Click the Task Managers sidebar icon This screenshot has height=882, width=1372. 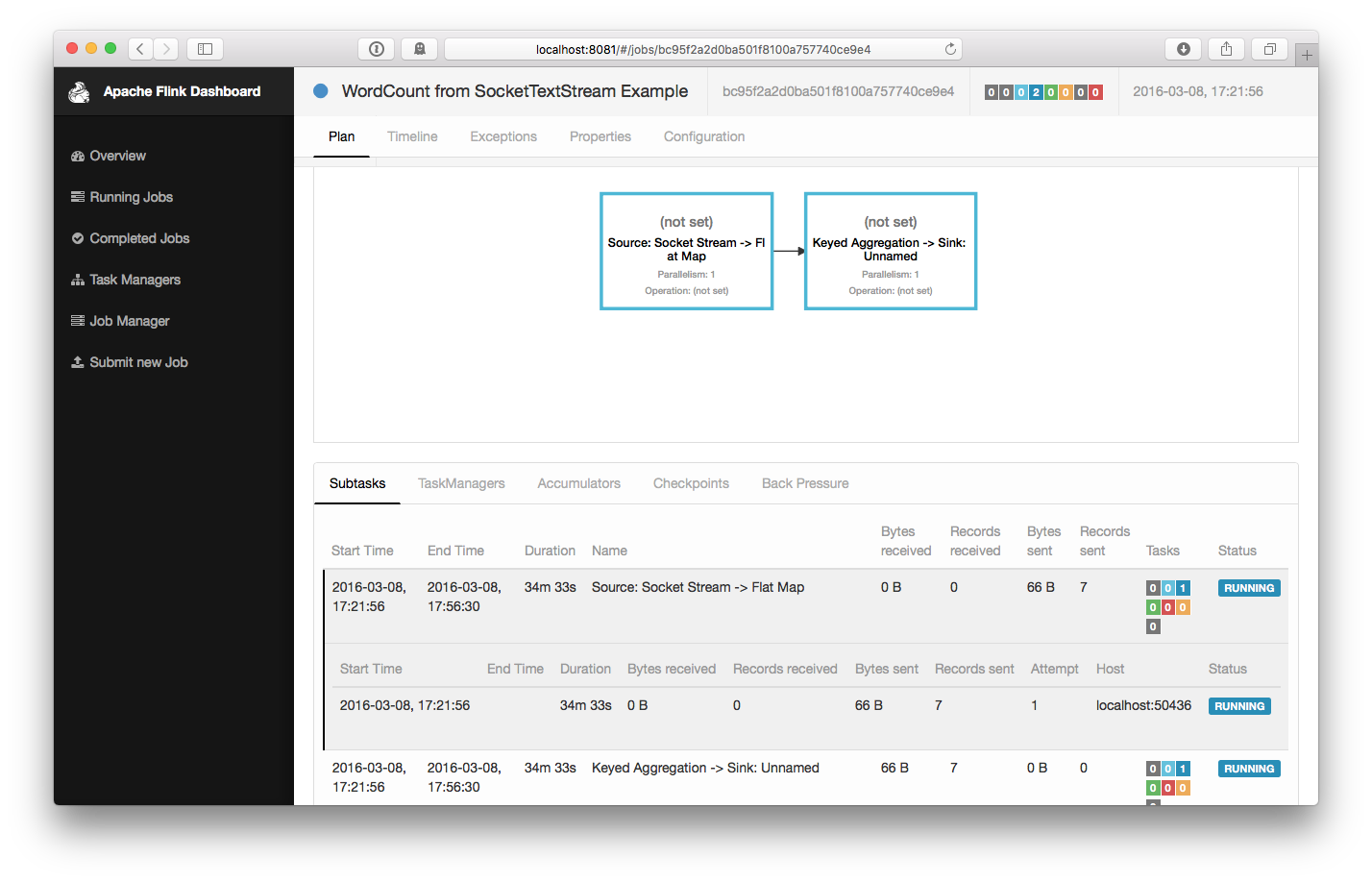coord(78,280)
